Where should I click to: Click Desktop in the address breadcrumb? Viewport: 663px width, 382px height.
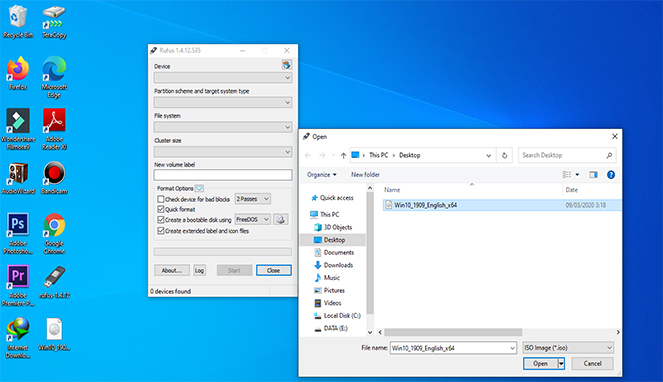point(410,155)
